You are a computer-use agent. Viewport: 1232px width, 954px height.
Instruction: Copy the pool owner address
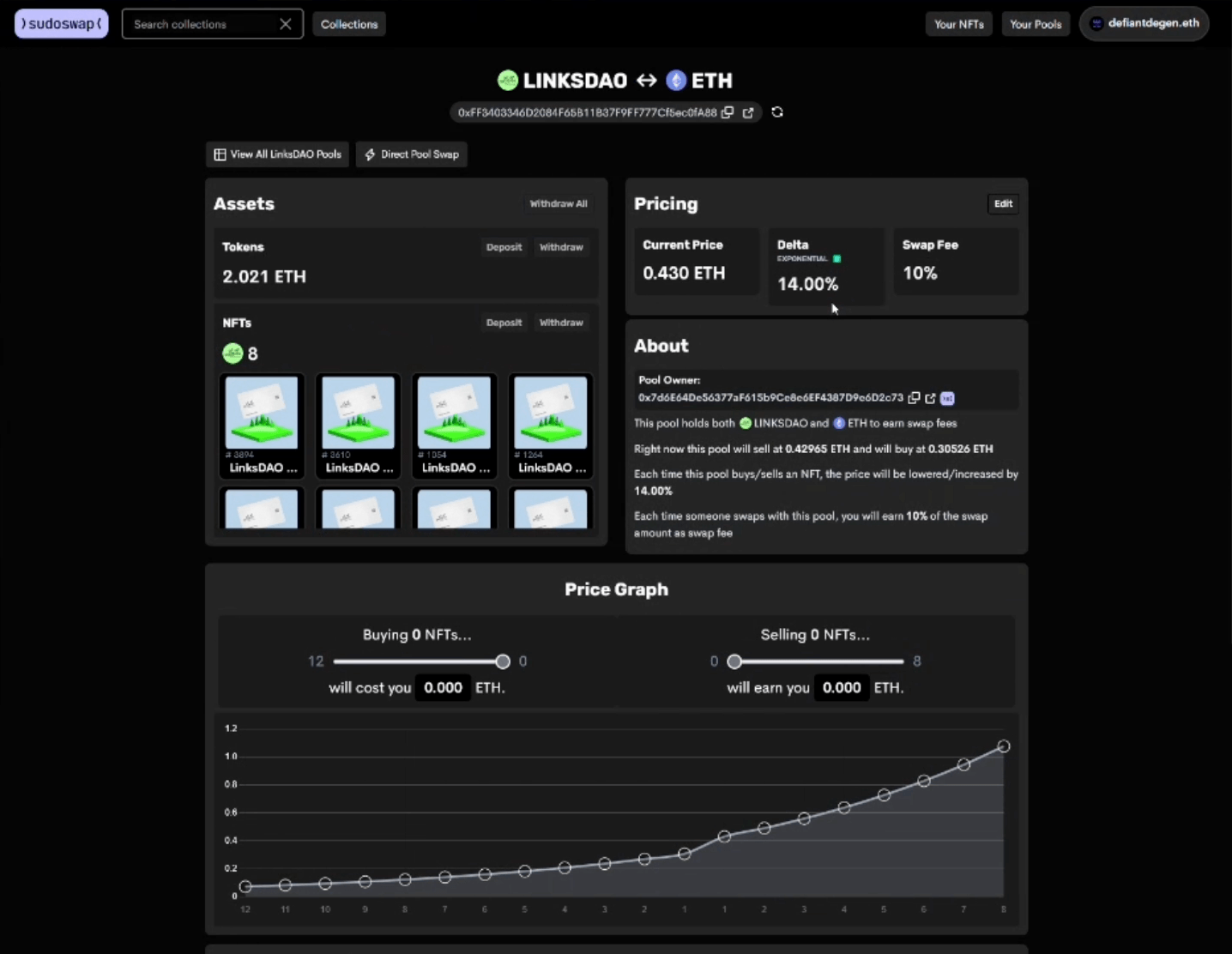915,398
